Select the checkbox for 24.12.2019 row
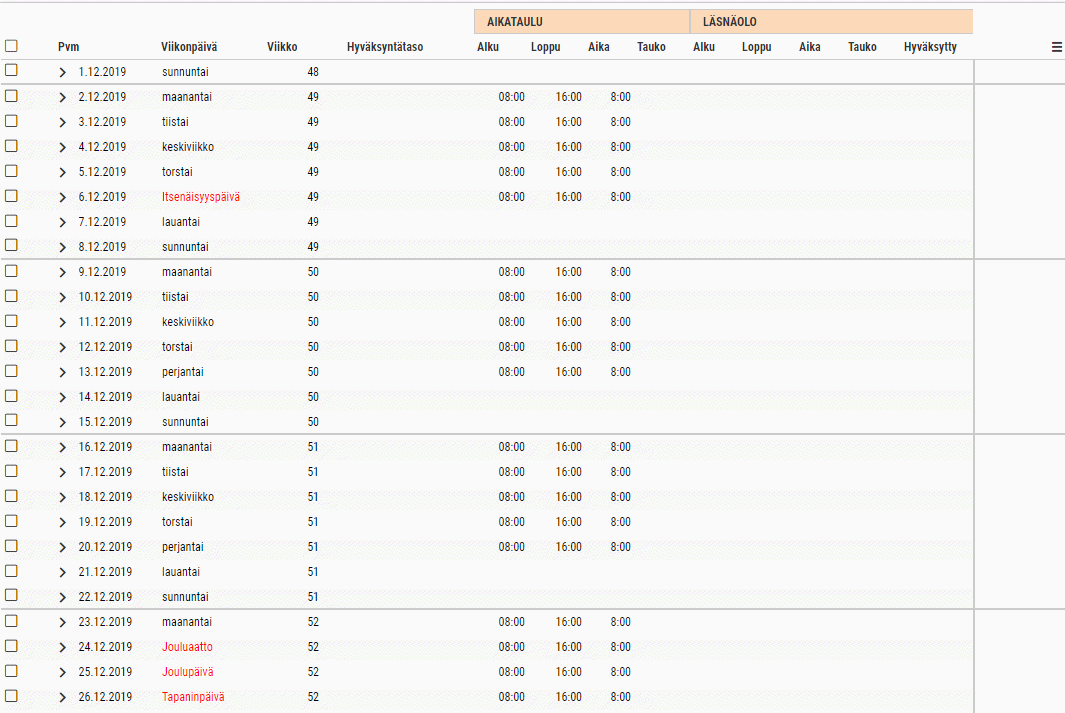 [x=12, y=646]
